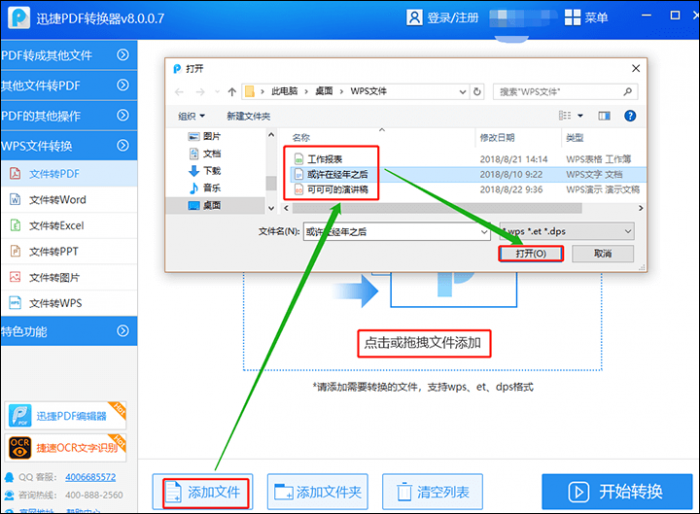Click the search magnifier icon

(627, 92)
